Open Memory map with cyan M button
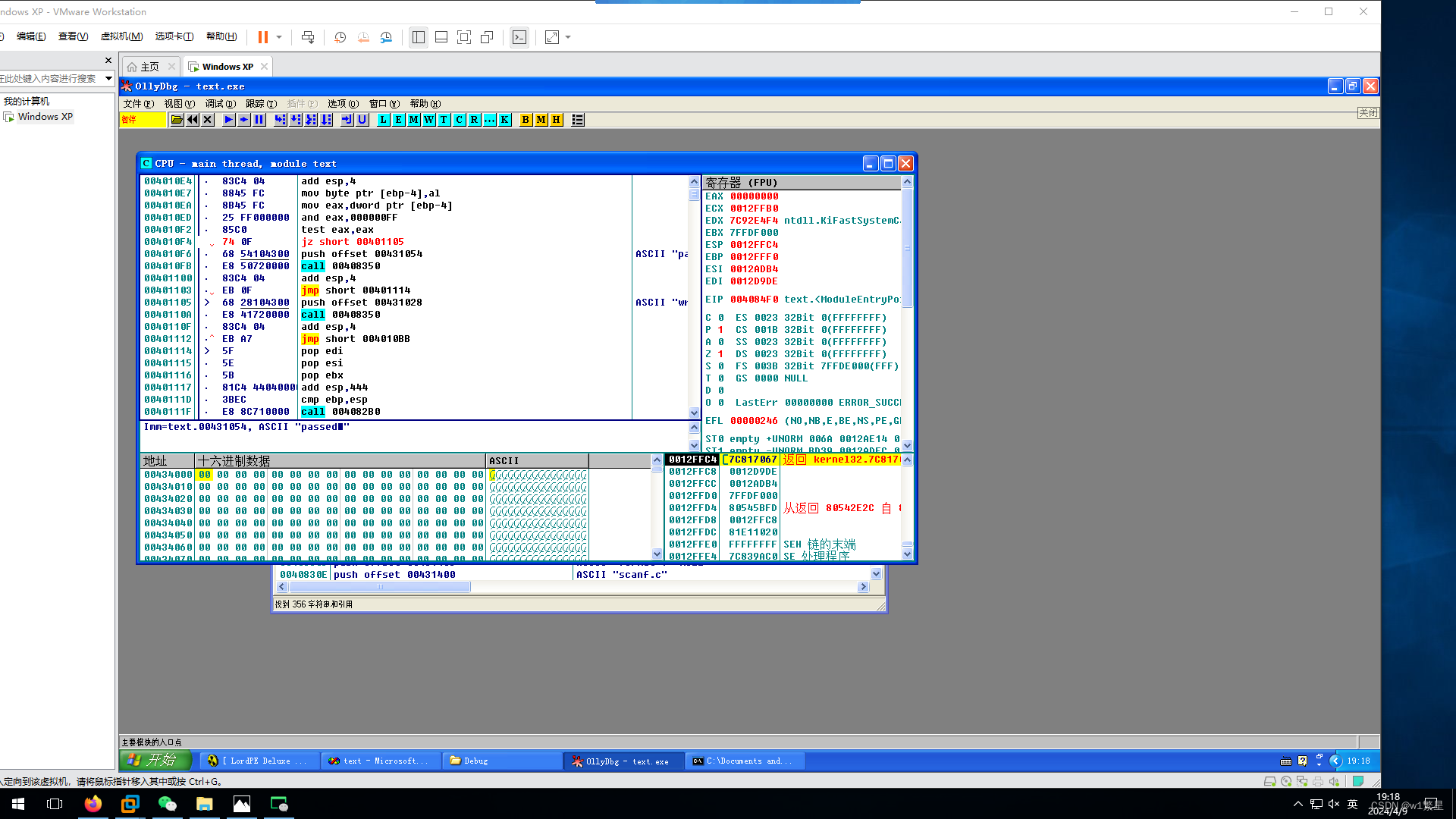 tap(413, 120)
